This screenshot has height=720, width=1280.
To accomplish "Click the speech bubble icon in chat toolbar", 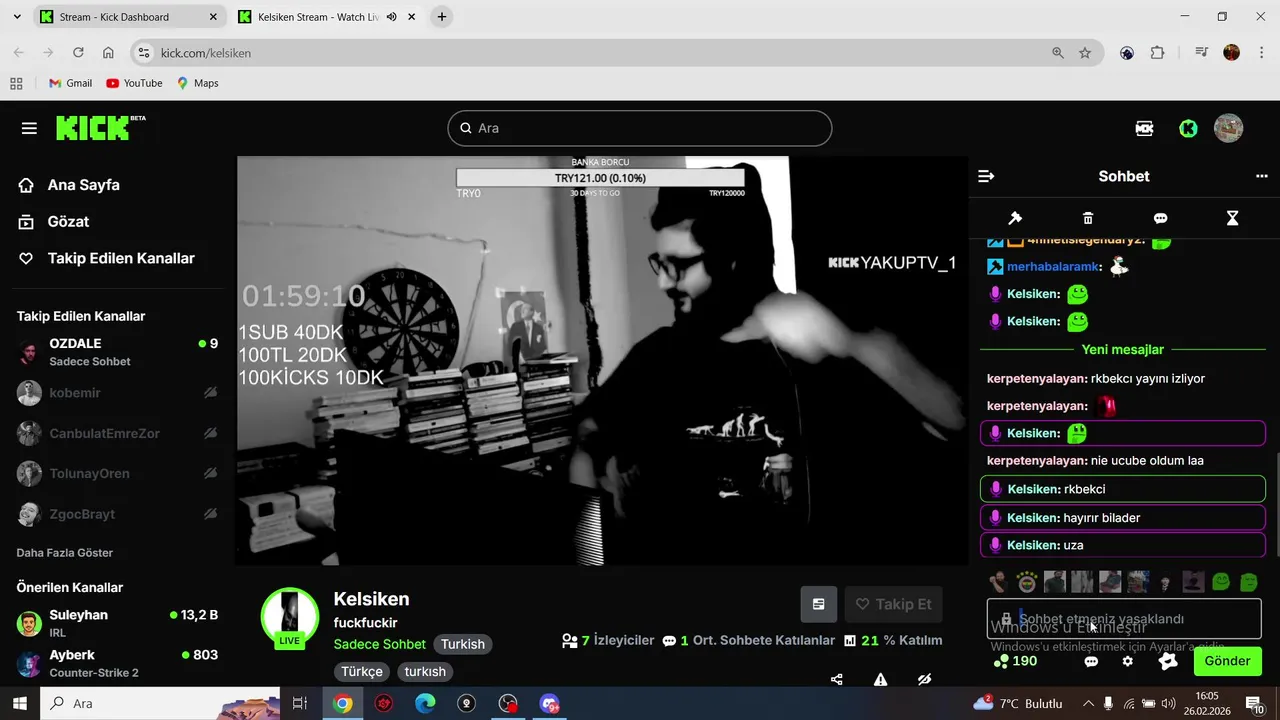I will 1160,218.
